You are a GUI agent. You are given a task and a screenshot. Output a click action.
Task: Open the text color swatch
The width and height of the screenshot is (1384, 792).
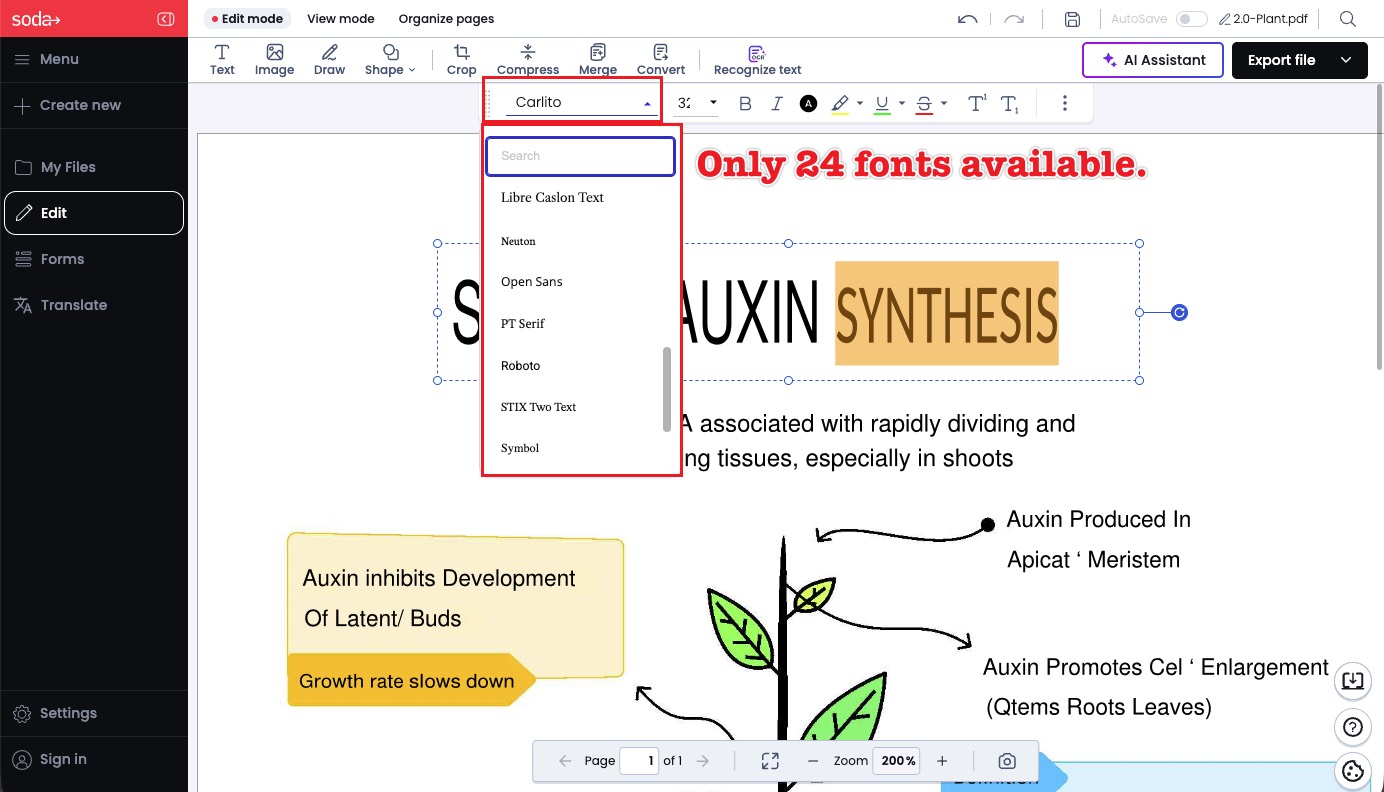pyautogui.click(x=808, y=103)
